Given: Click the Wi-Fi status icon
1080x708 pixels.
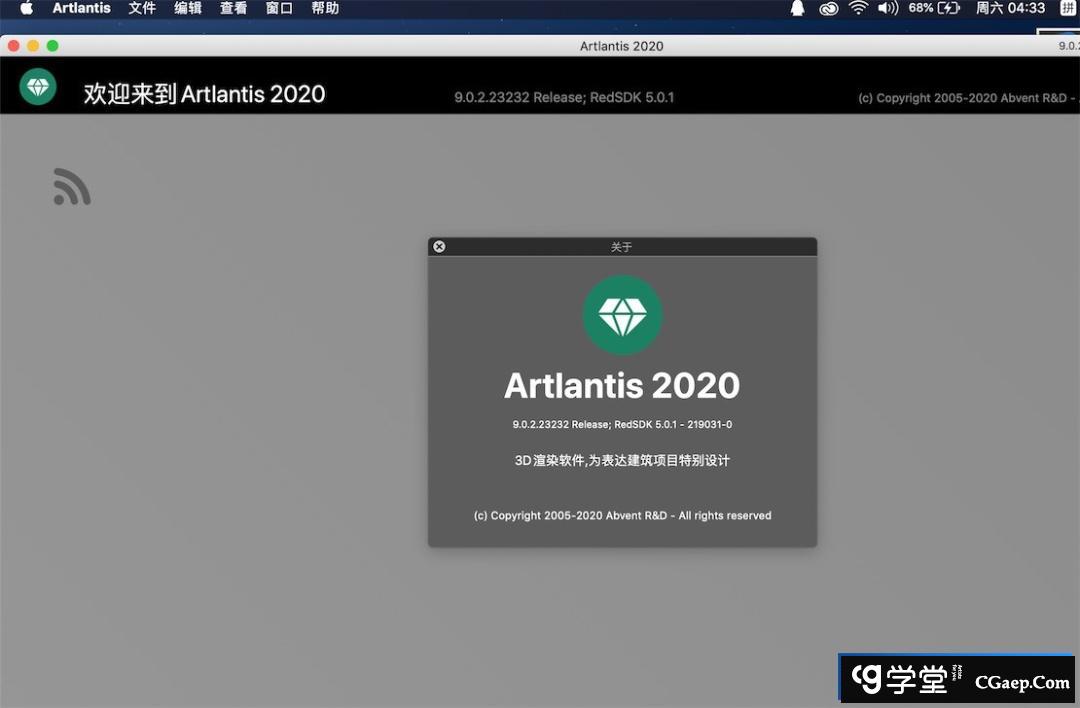Looking at the screenshot, I should (x=858, y=8).
